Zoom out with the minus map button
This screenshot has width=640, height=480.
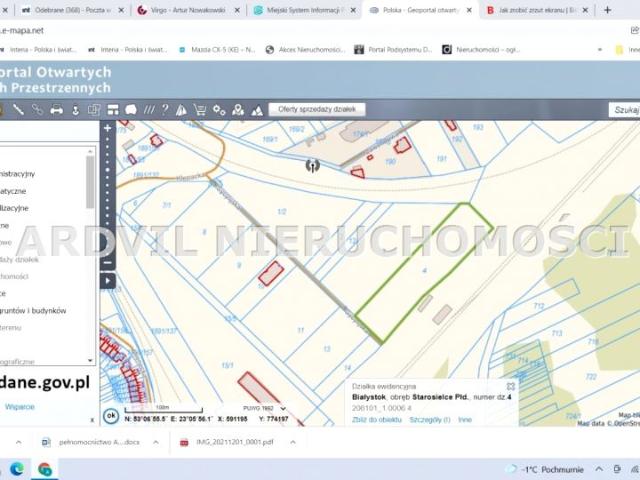pyautogui.click(x=107, y=262)
